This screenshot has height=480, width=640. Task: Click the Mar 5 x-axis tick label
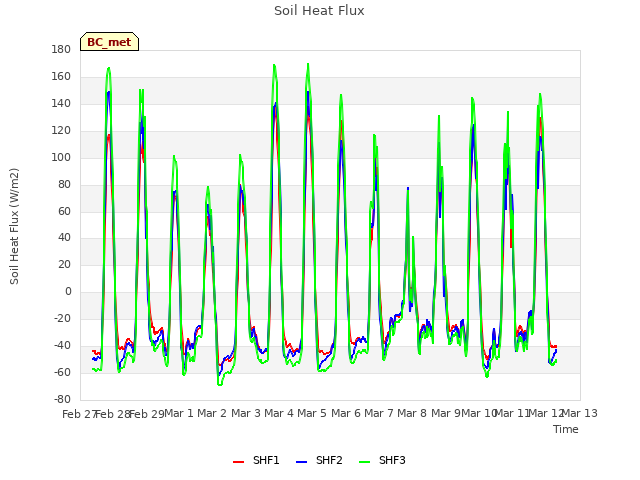312,413
